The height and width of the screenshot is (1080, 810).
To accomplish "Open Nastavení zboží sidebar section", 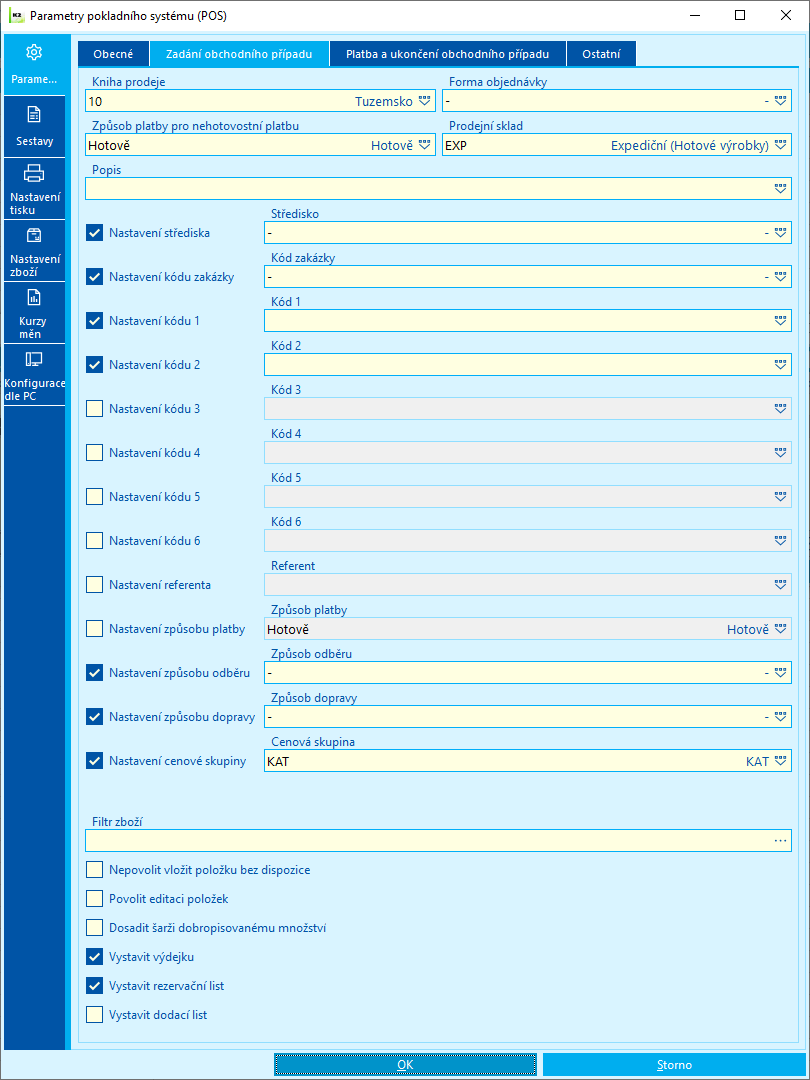I will tap(34, 251).
